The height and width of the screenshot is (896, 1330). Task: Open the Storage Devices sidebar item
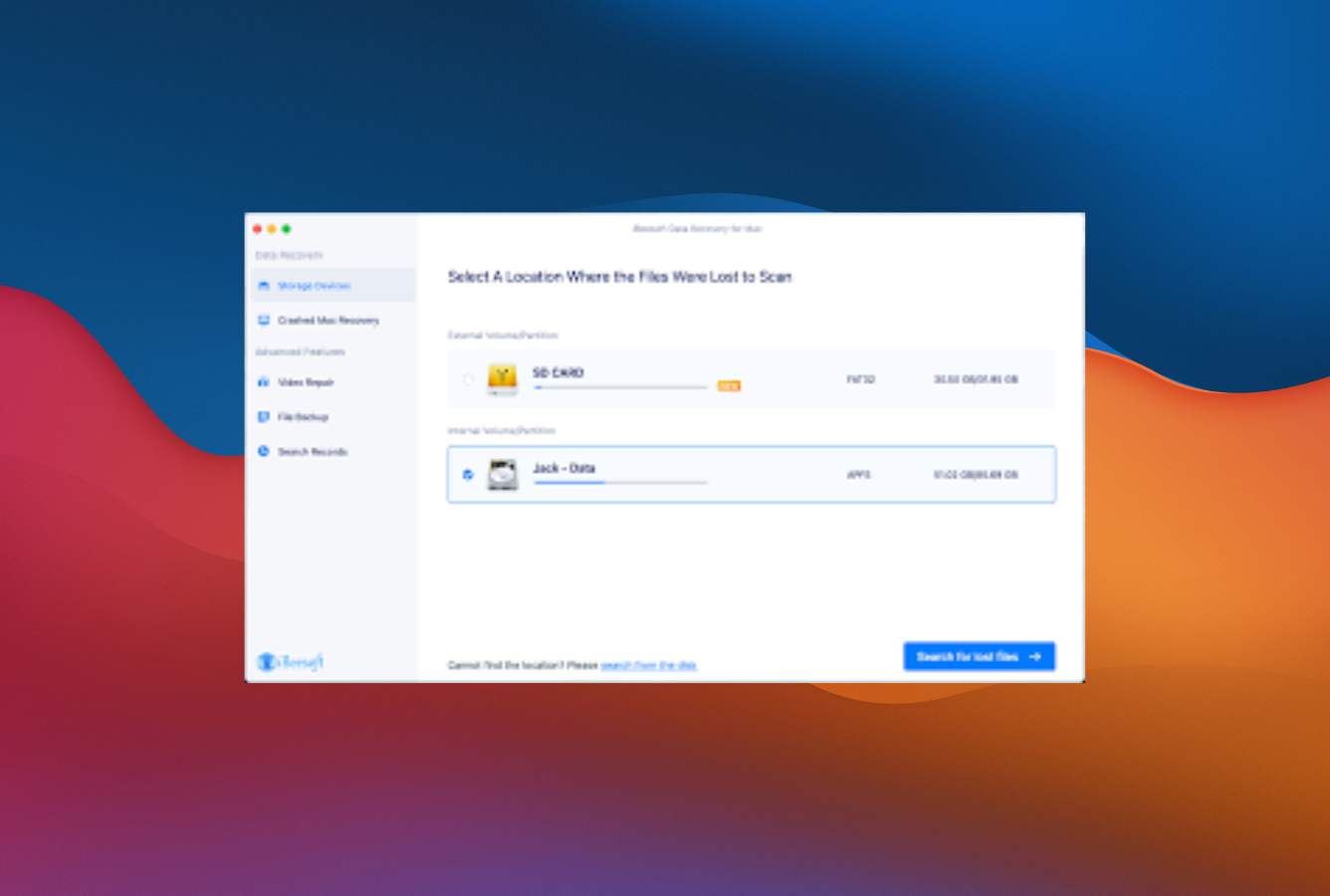tap(332, 286)
